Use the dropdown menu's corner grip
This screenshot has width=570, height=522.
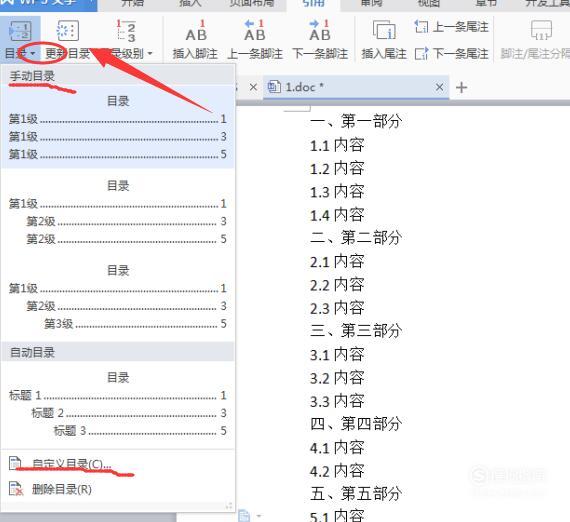(229, 506)
